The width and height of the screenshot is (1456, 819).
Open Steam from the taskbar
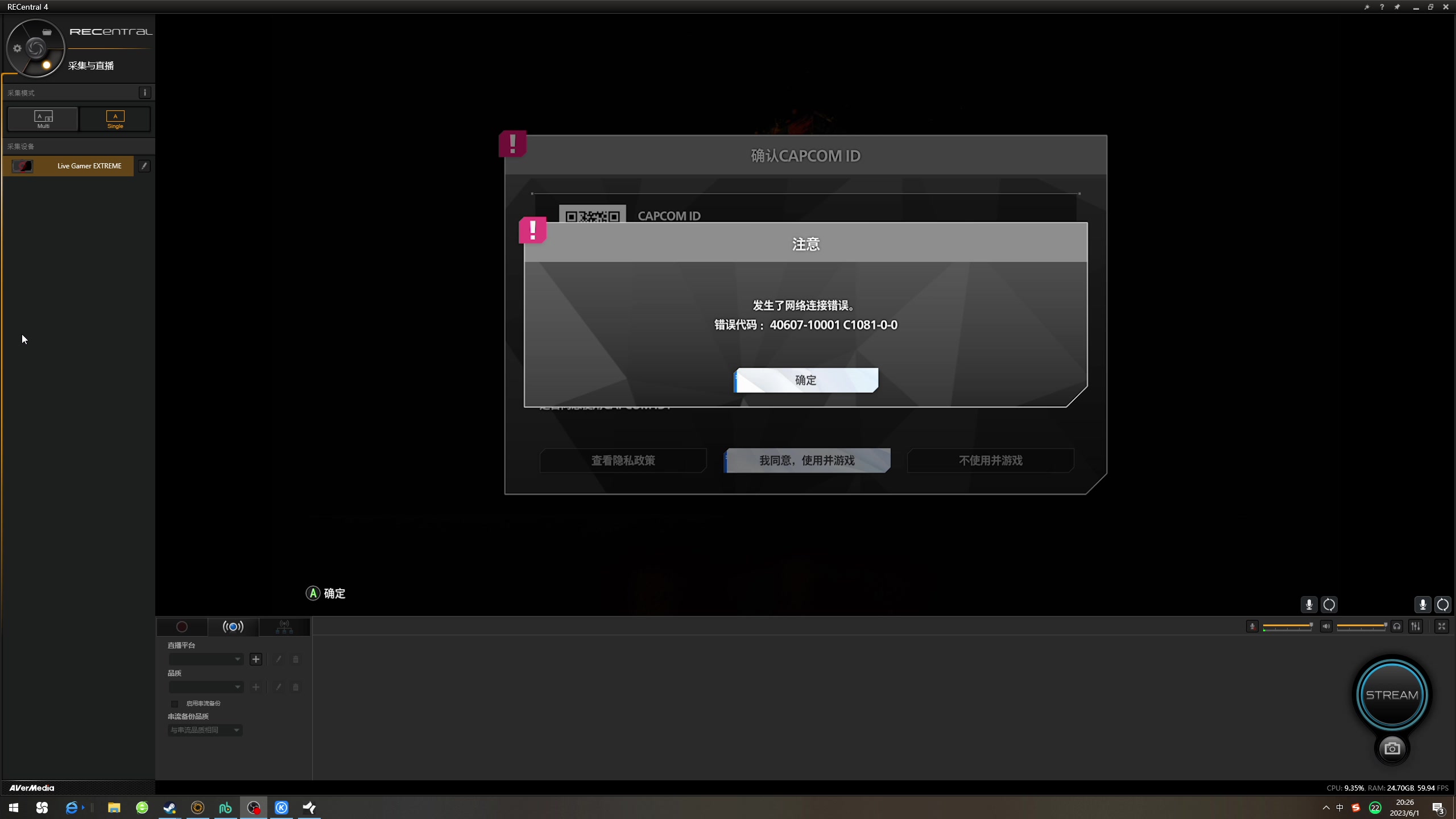(x=169, y=808)
